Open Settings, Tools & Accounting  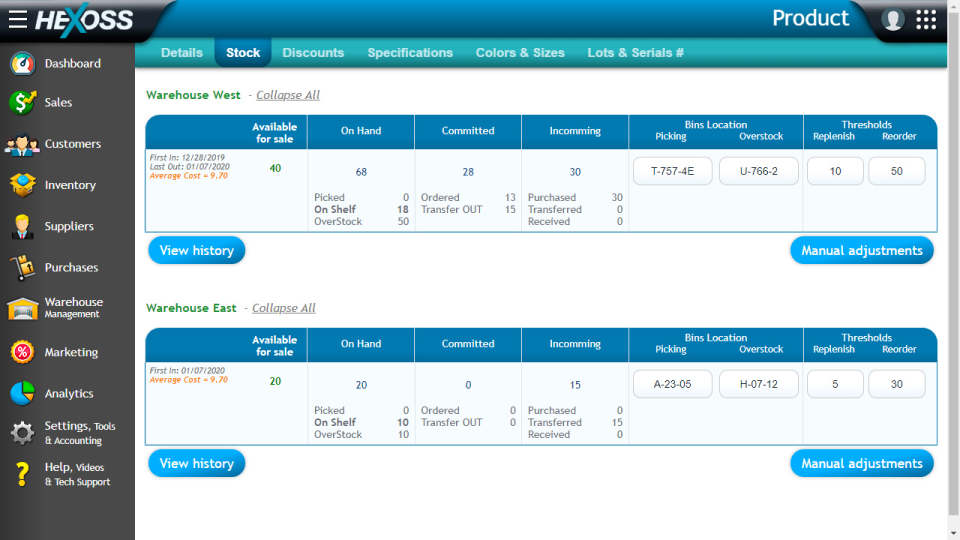(x=80, y=433)
